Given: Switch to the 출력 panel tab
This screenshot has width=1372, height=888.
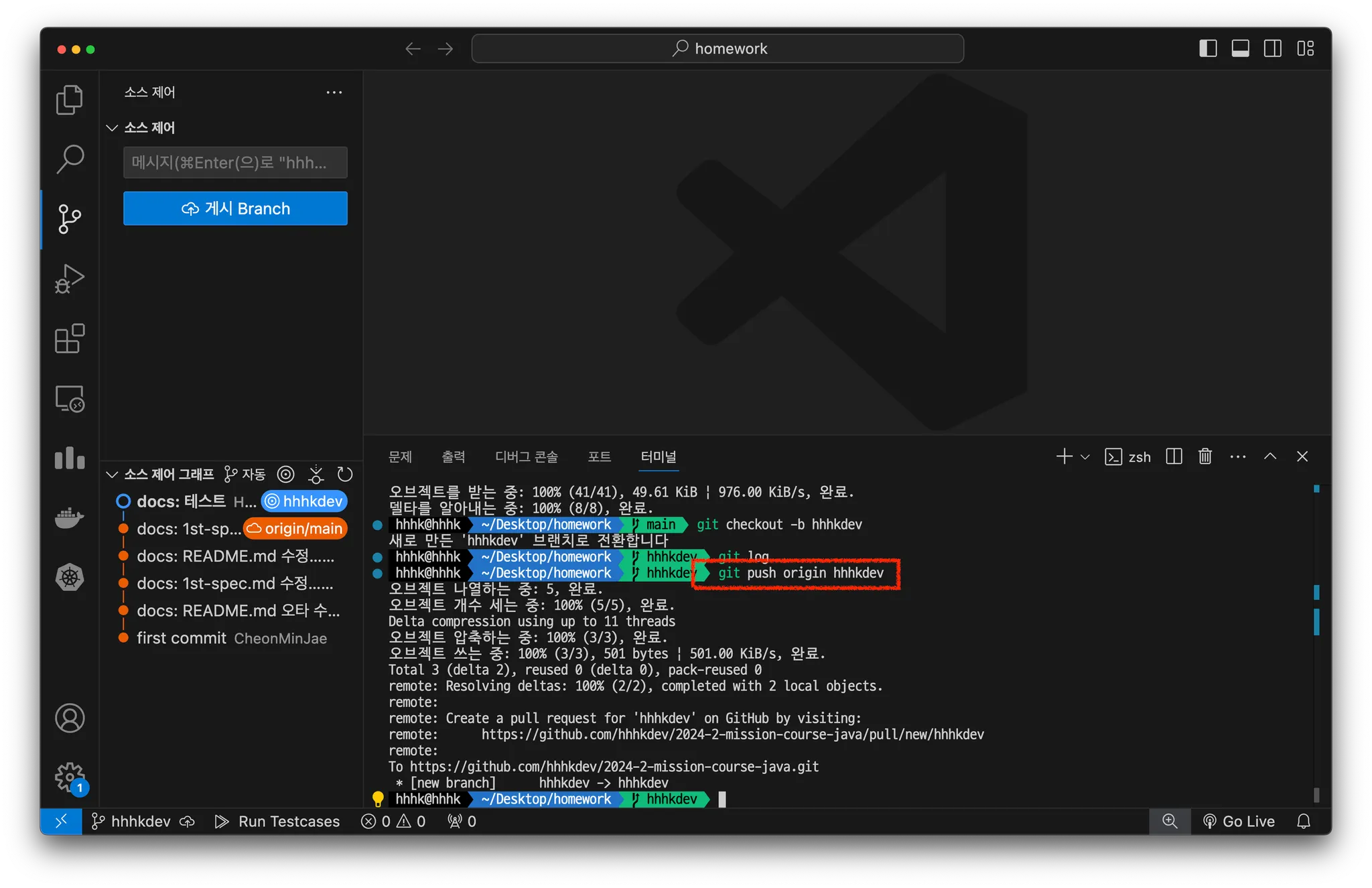Looking at the screenshot, I should tap(453, 456).
